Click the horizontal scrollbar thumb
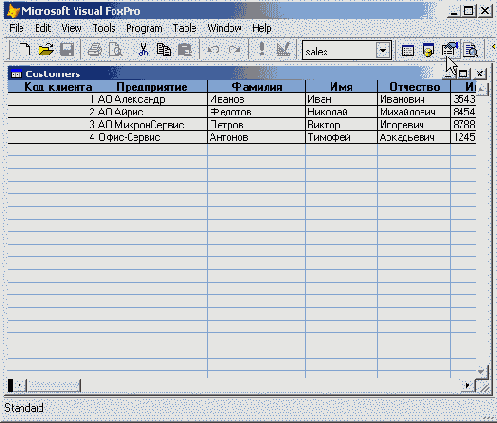 (x=53, y=386)
